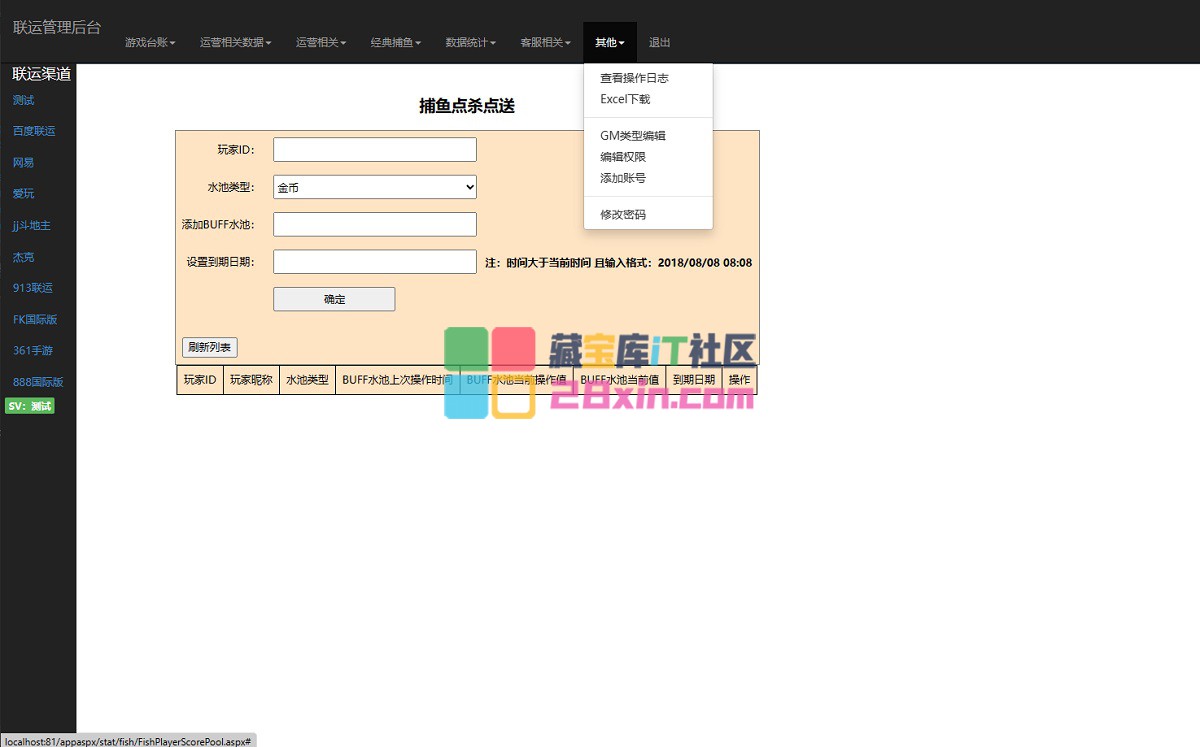Choose the FK国际版 channel
This screenshot has width=1200, height=747.
[35, 320]
